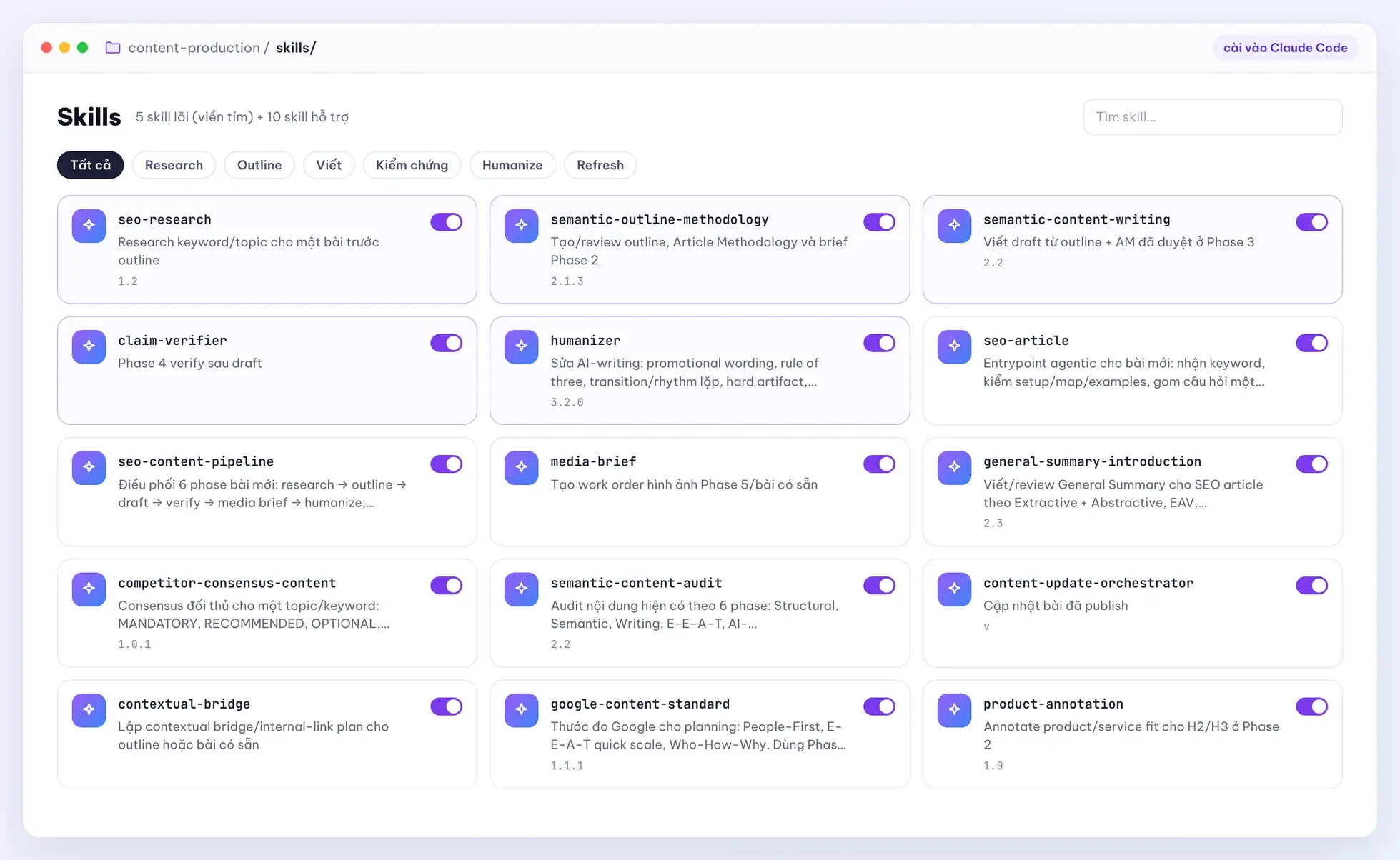Disable the media-brief toggle

(x=879, y=464)
